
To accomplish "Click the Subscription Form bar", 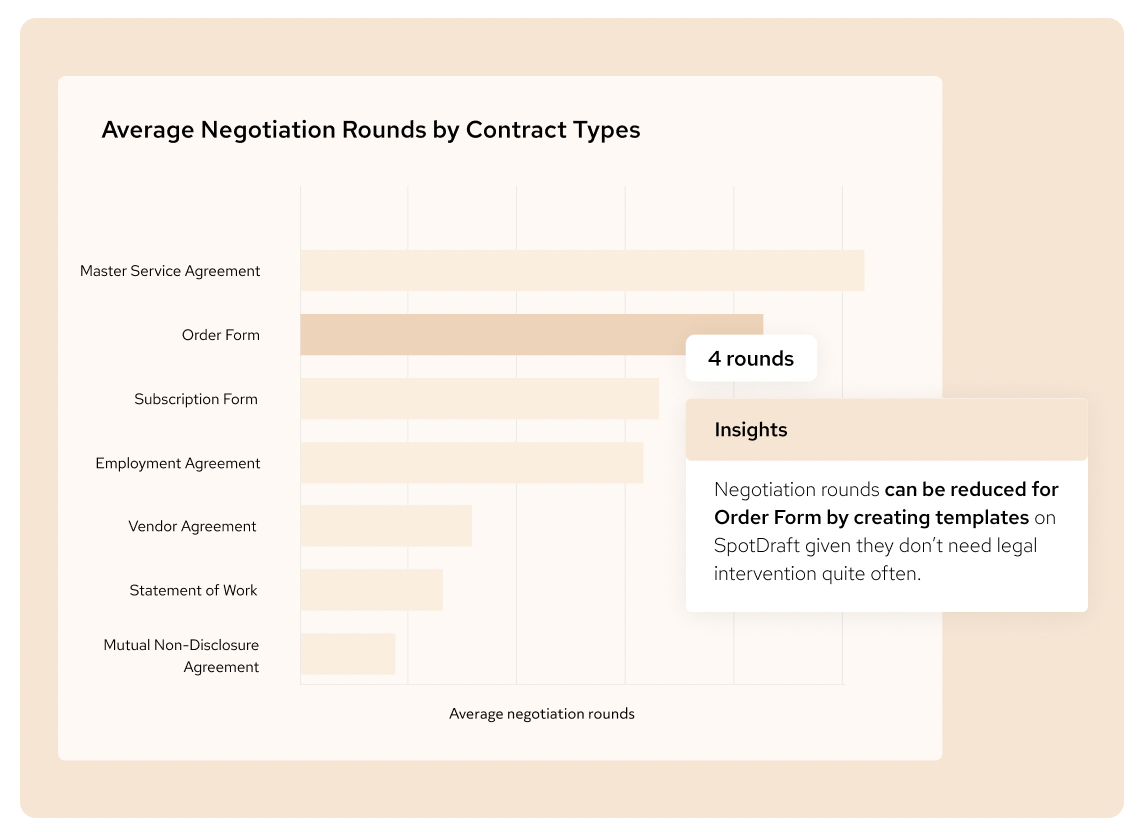I will click(479, 398).
